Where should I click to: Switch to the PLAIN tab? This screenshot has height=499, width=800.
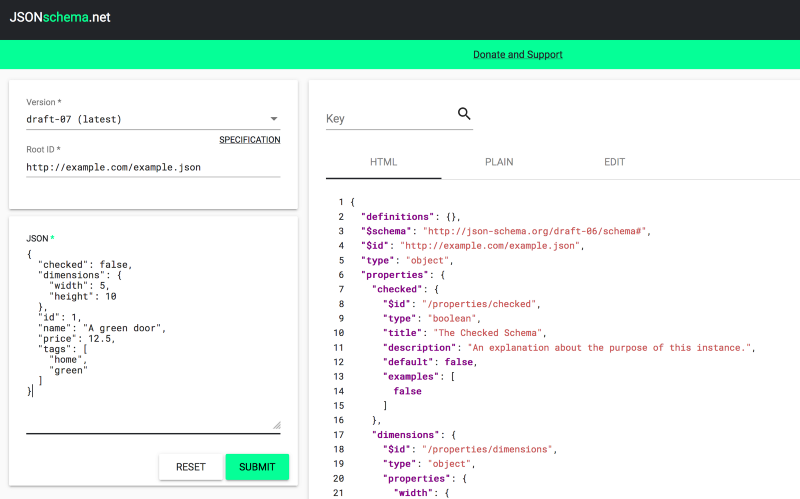(x=499, y=162)
